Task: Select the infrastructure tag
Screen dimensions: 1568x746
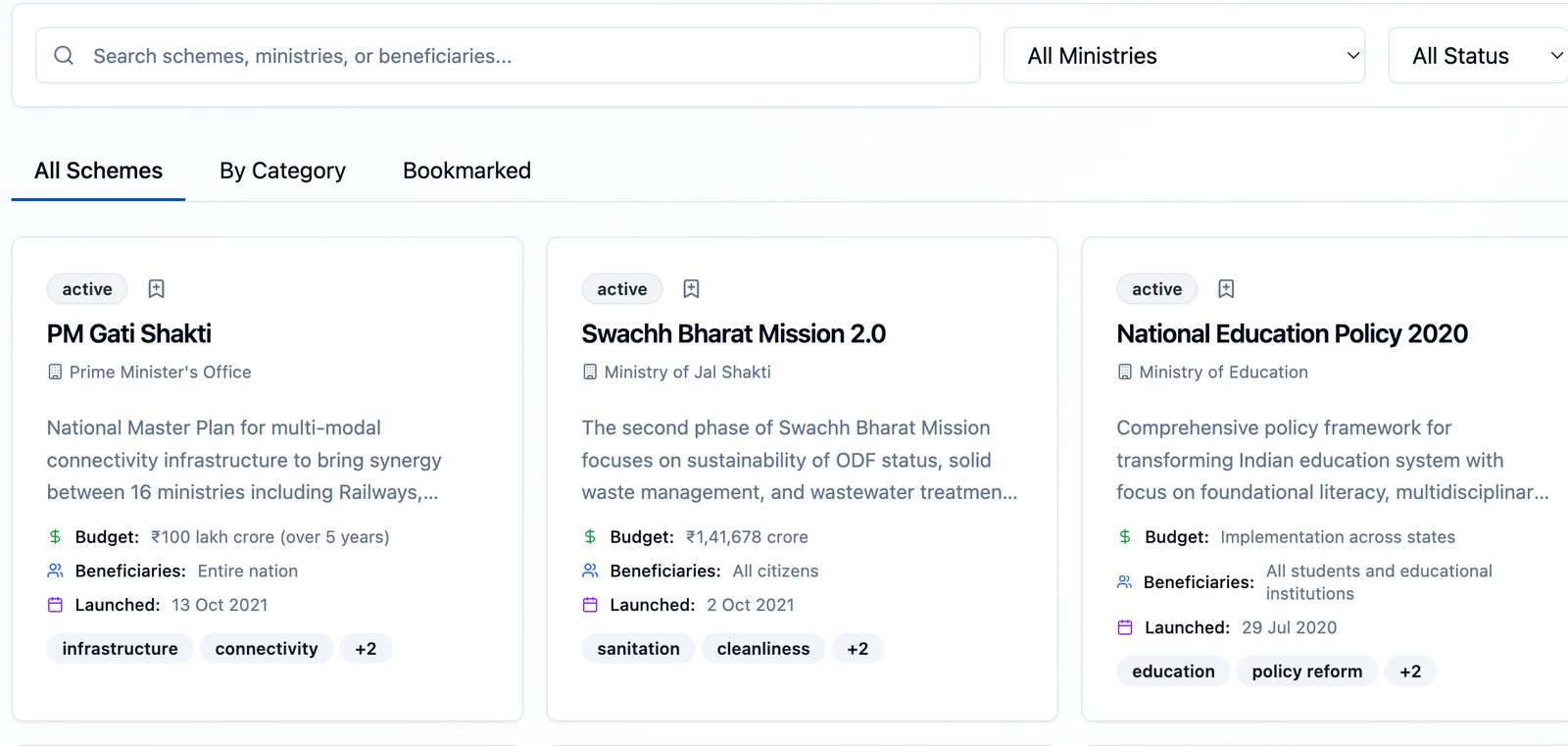Action: pyautogui.click(x=120, y=649)
